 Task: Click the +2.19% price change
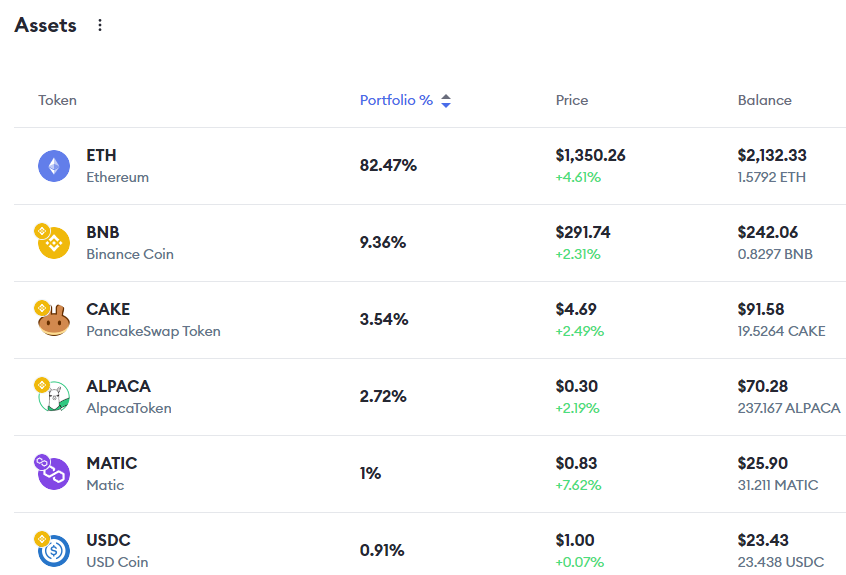[578, 408]
